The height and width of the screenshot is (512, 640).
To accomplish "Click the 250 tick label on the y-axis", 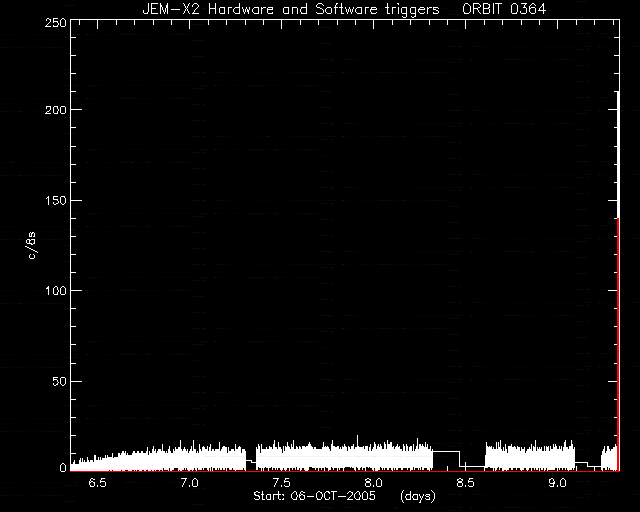I will [56, 22].
